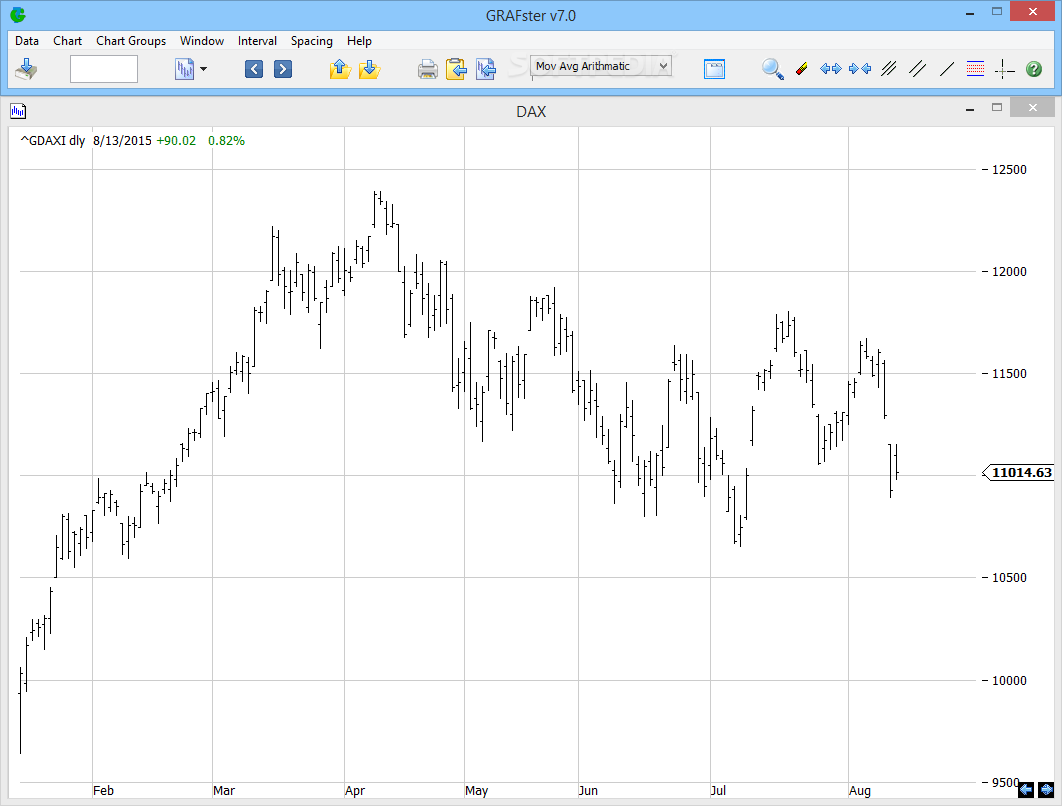Select the double parallel lines tool
The height and width of the screenshot is (806, 1062).
click(918, 69)
